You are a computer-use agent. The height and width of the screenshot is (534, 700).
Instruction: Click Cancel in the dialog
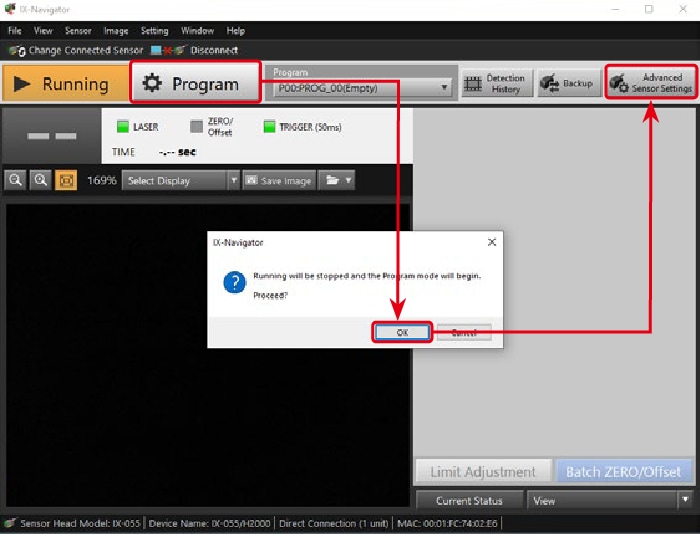click(463, 333)
